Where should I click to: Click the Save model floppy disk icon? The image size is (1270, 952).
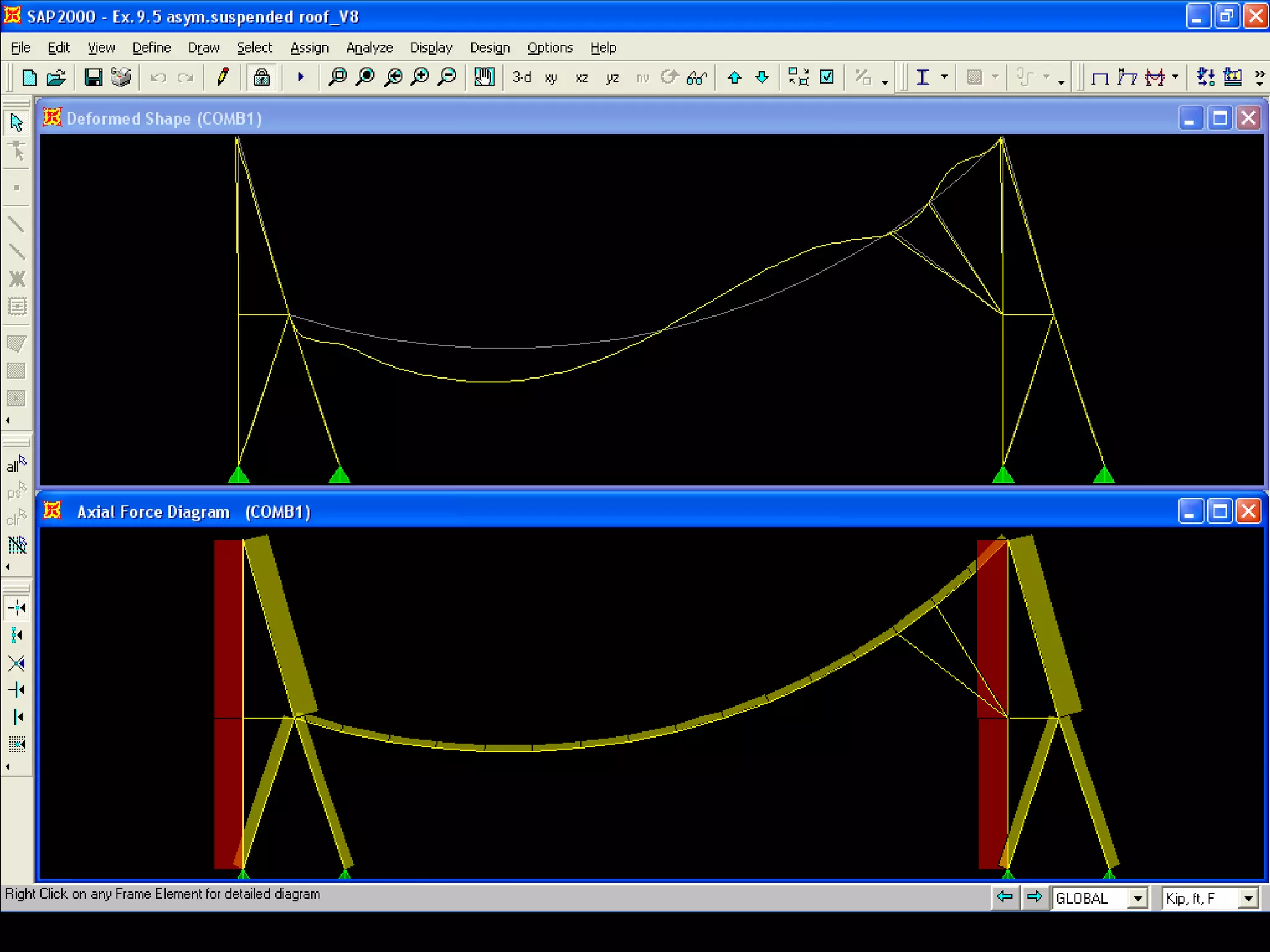pos(93,77)
